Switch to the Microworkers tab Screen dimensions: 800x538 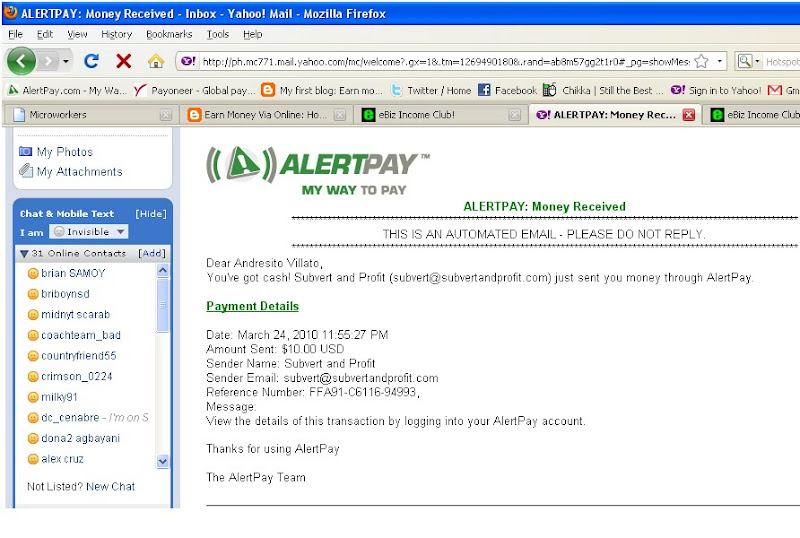(90, 115)
